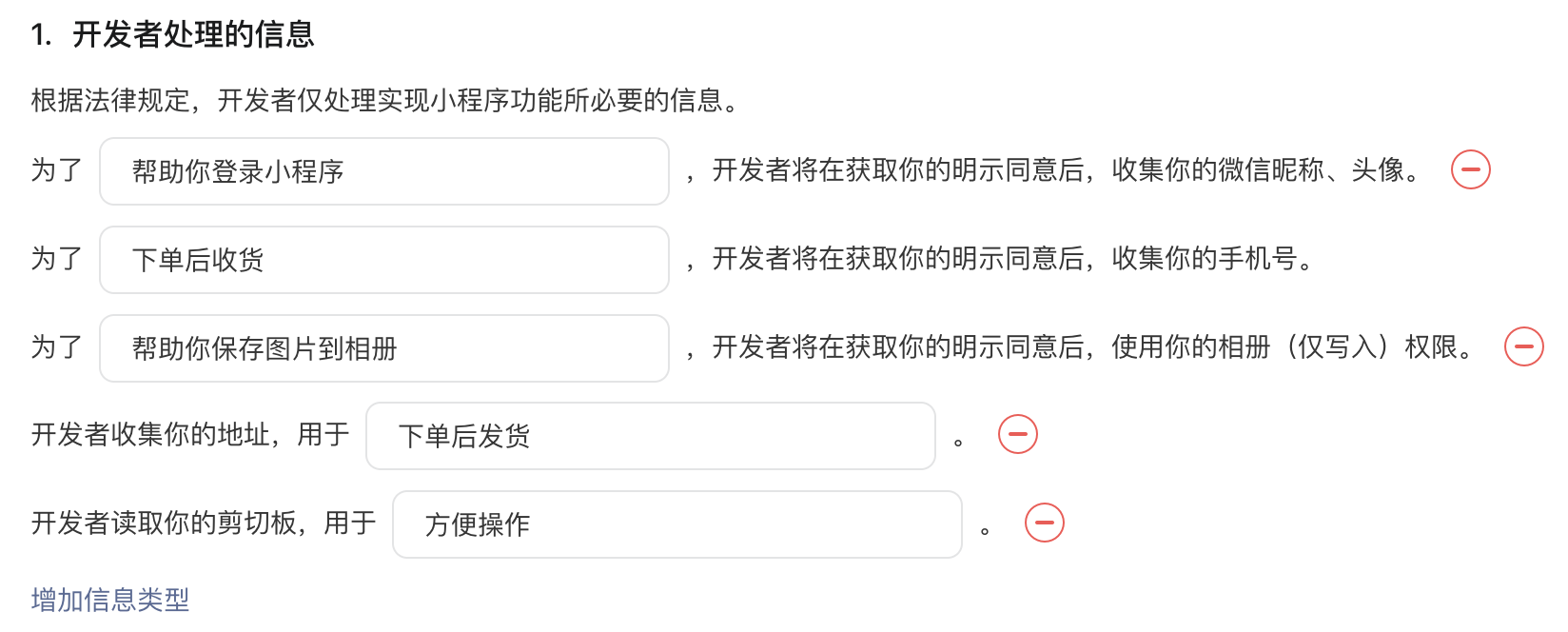
Task: Delete the address collection row
Action: (1017, 434)
